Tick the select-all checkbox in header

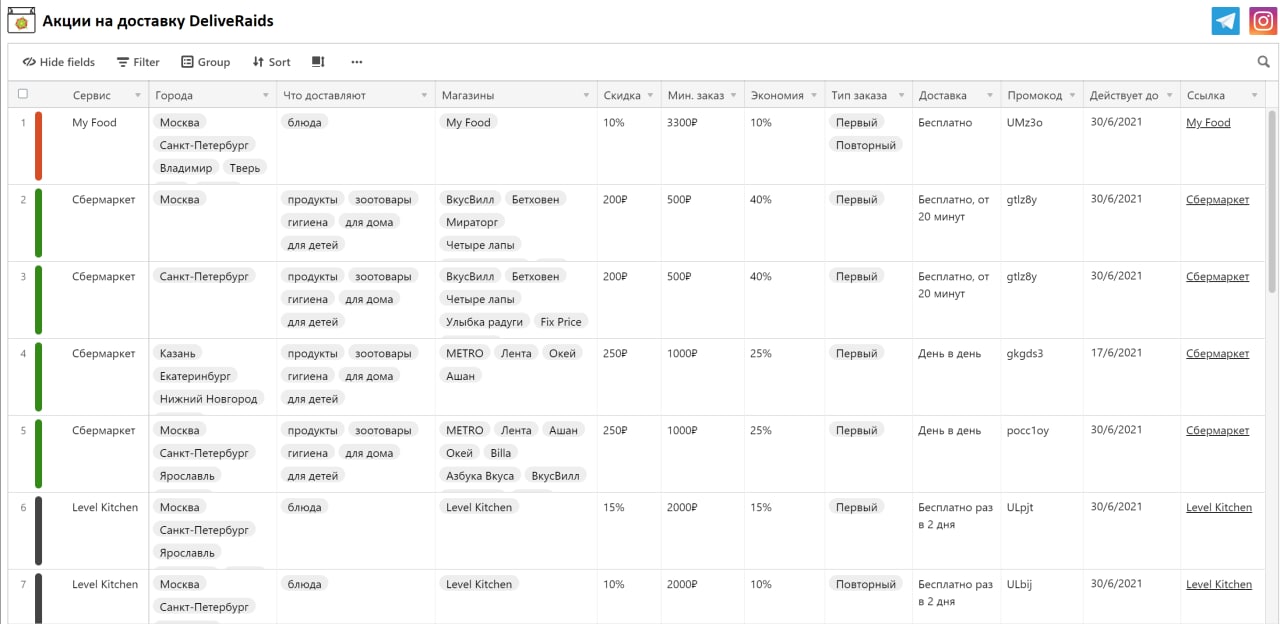[x=23, y=94]
